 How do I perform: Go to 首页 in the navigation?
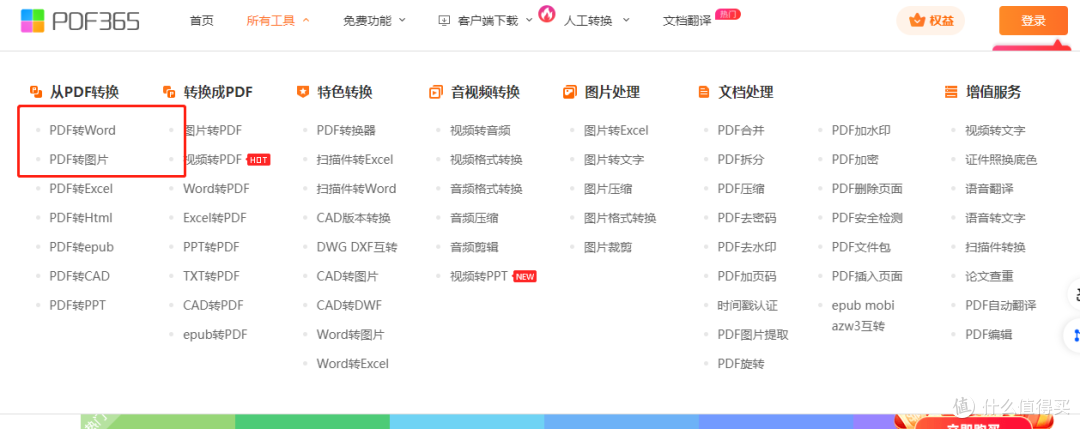point(202,21)
